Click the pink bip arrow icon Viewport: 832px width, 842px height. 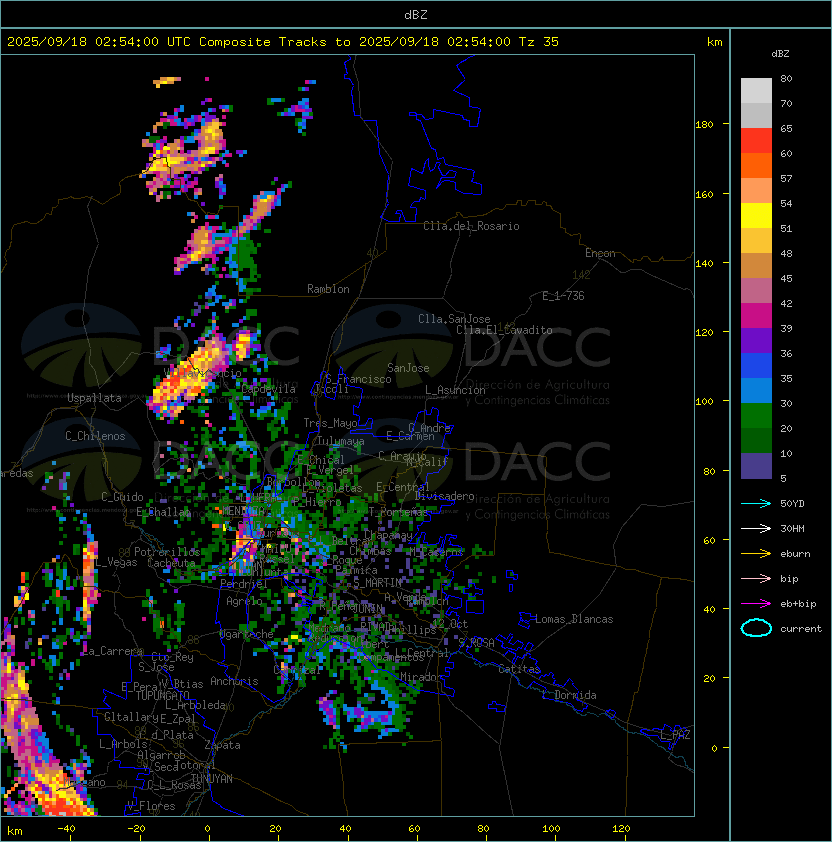(x=756, y=578)
